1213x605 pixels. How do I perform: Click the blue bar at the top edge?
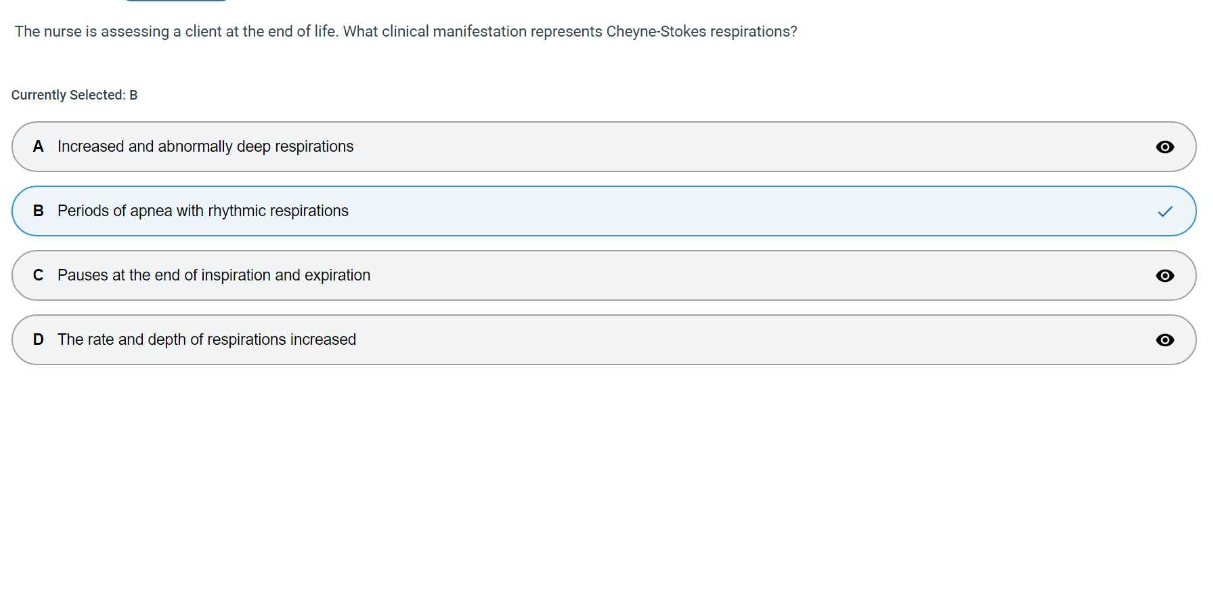[176, 1]
